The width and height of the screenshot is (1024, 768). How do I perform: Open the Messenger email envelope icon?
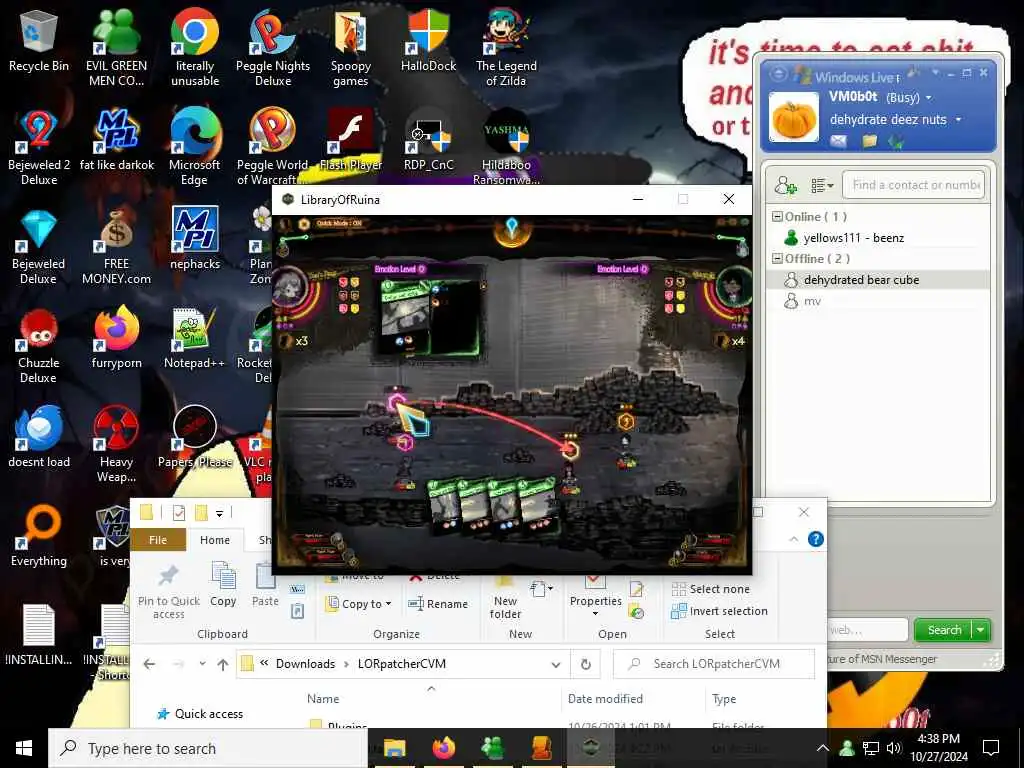839,141
